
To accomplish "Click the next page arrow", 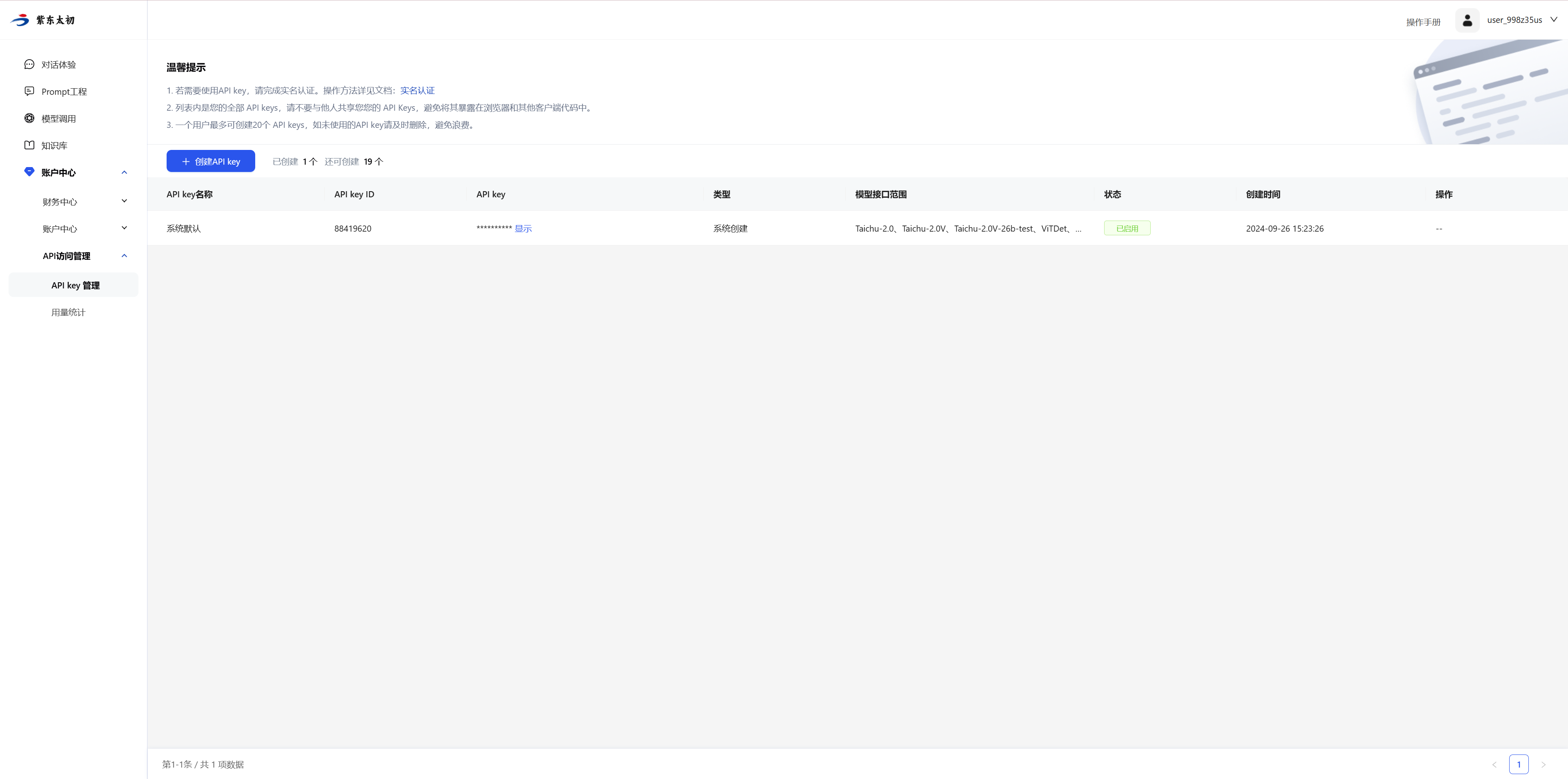I will [1543, 764].
